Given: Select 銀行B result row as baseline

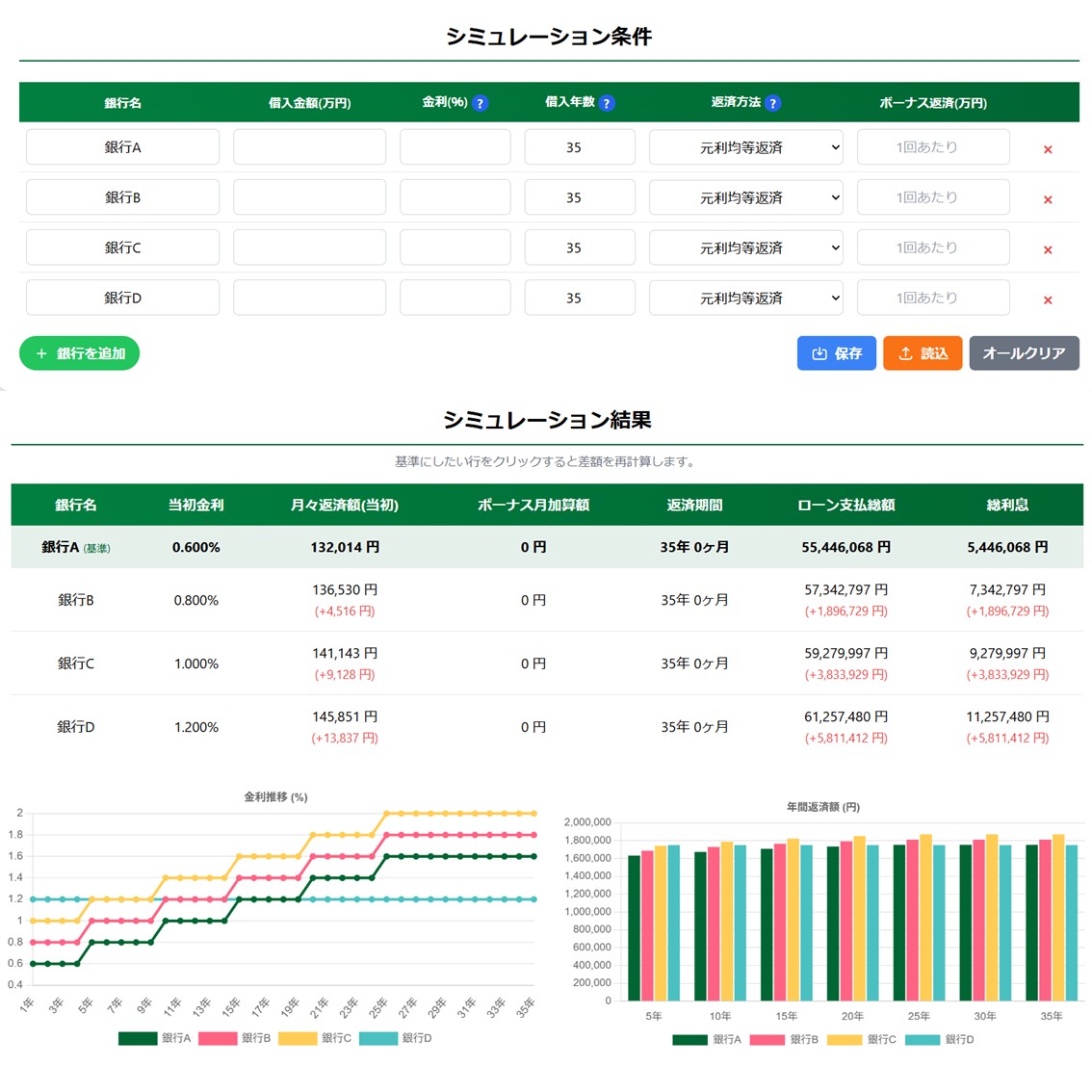Looking at the screenshot, I should (546, 600).
